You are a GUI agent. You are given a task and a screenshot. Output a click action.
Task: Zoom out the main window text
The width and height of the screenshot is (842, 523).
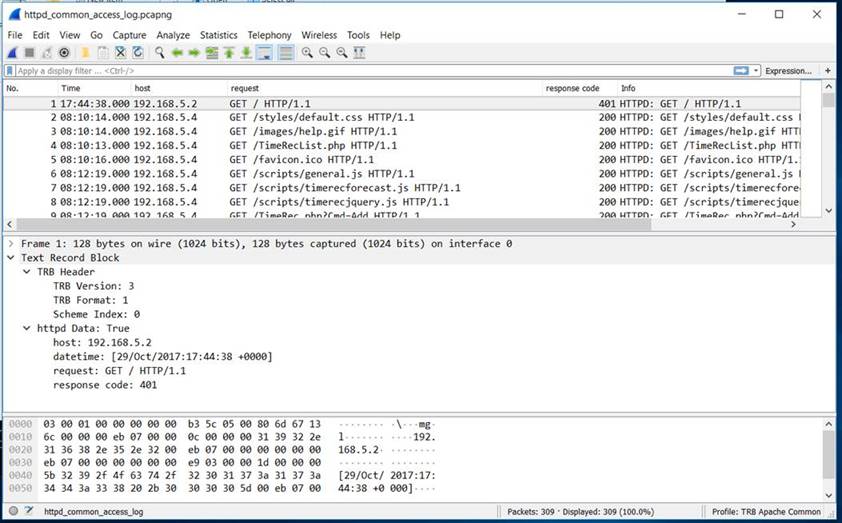pos(324,53)
